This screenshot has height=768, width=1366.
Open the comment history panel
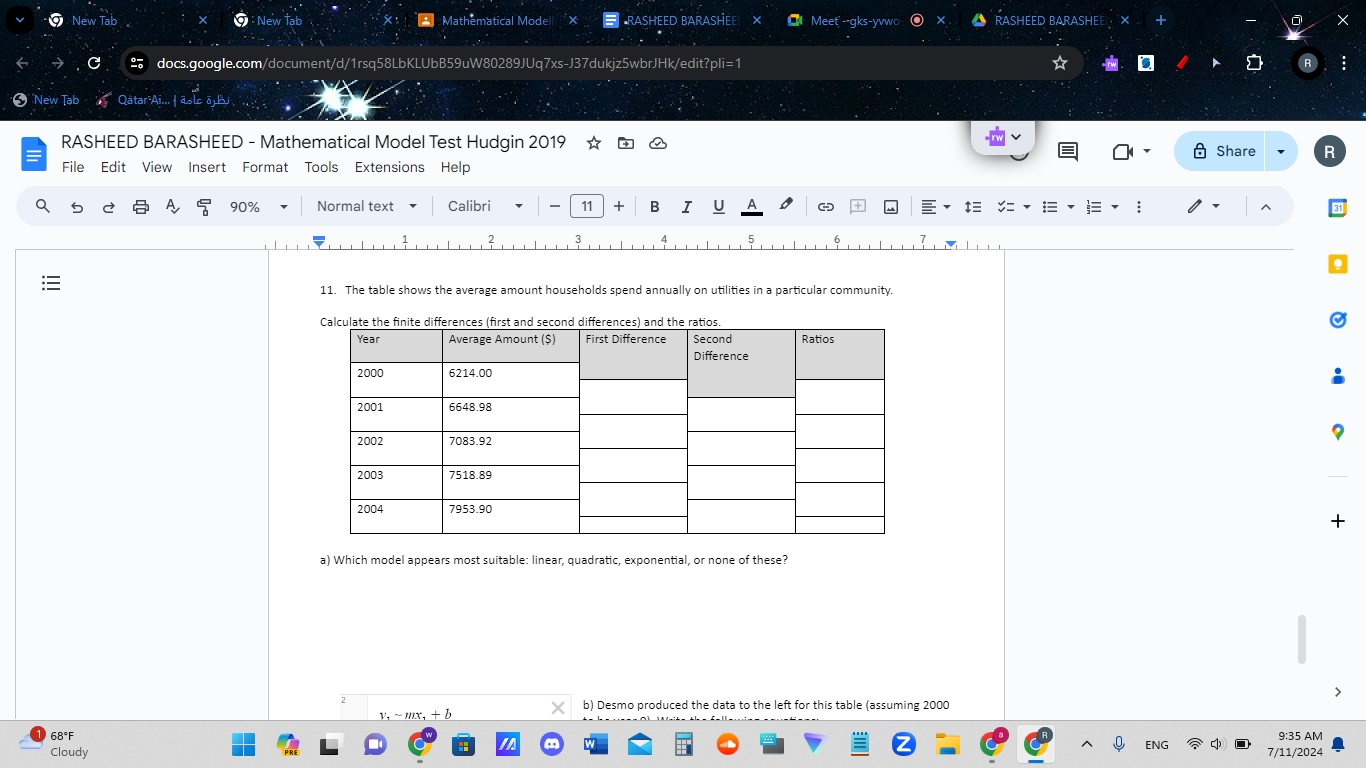(x=1068, y=151)
